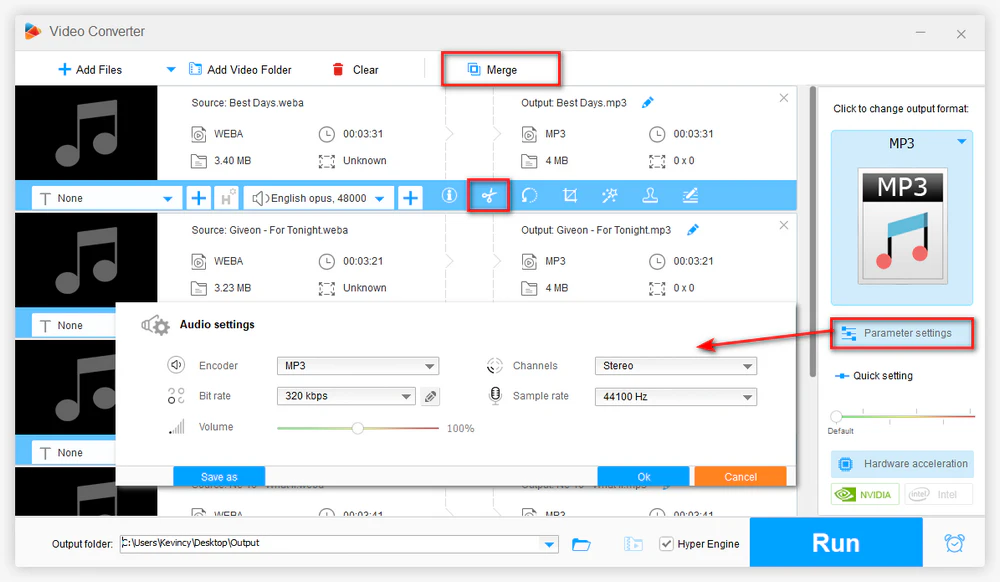This screenshot has width=1000, height=582.
Task: Click the Output folder path field
Action: tap(330, 543)
